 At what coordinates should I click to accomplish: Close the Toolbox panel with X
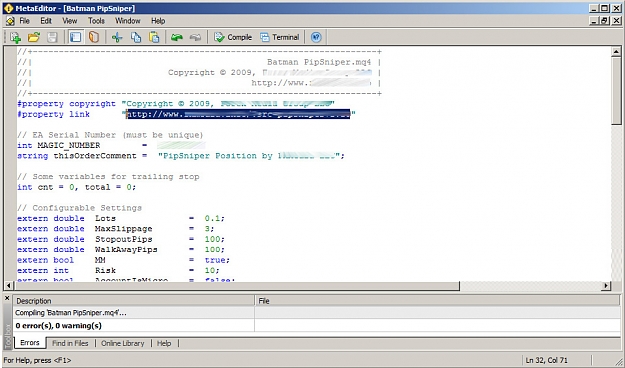[7, 298]
